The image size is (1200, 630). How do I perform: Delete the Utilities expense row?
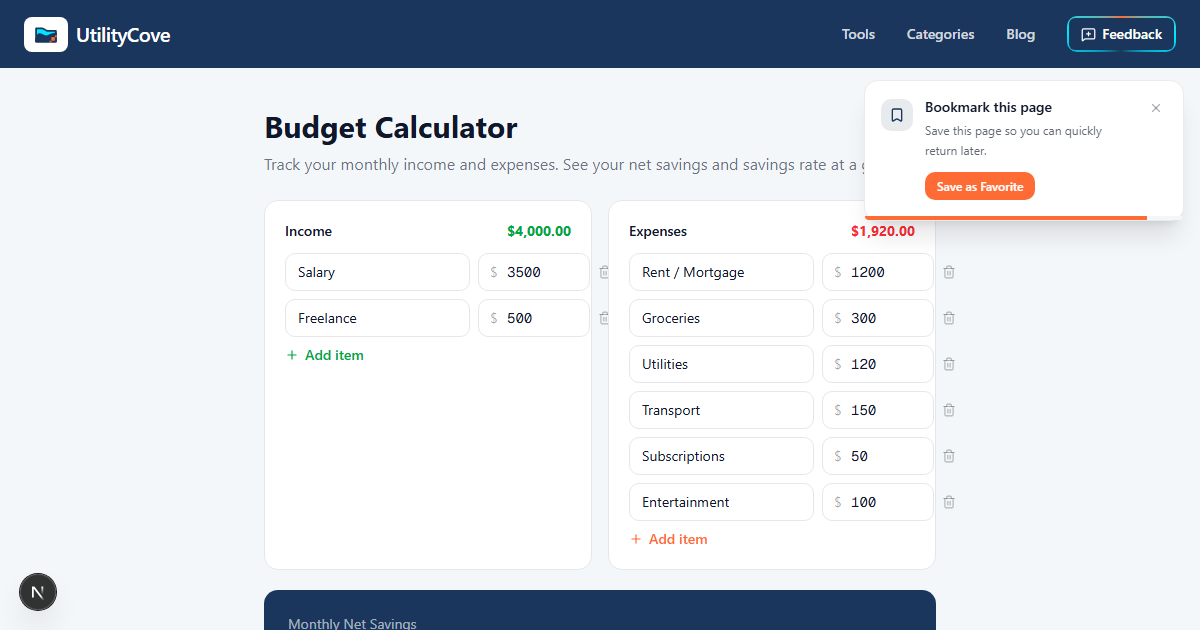949,364
